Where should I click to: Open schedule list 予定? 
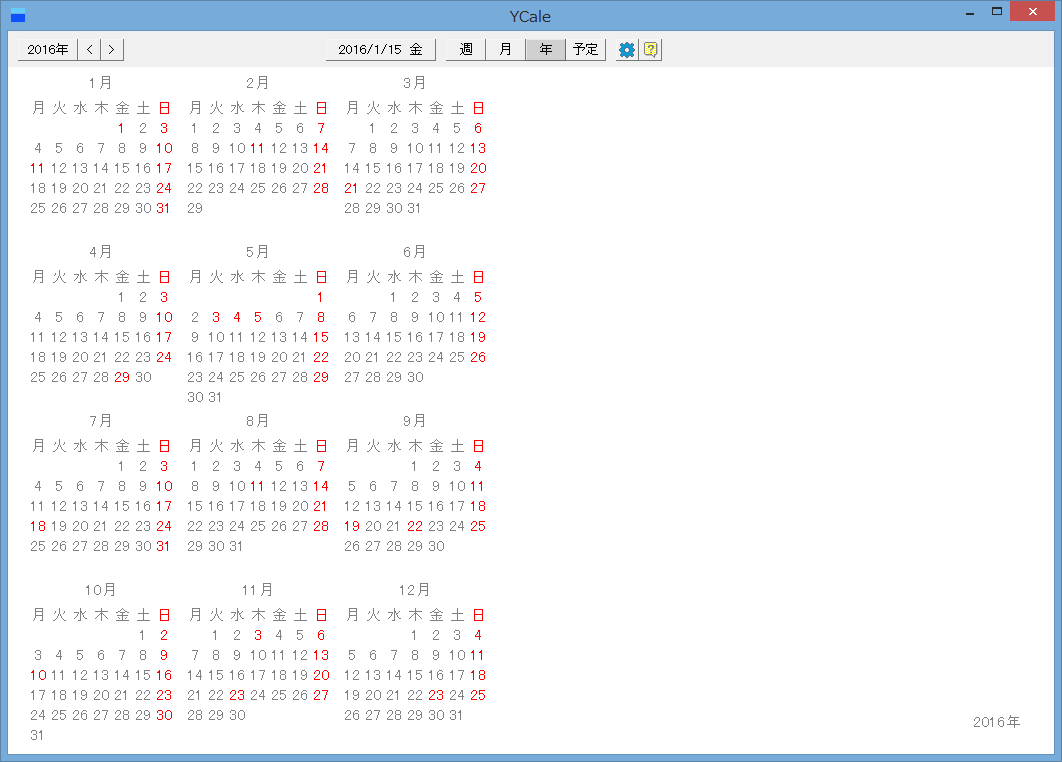pos(585,49)
